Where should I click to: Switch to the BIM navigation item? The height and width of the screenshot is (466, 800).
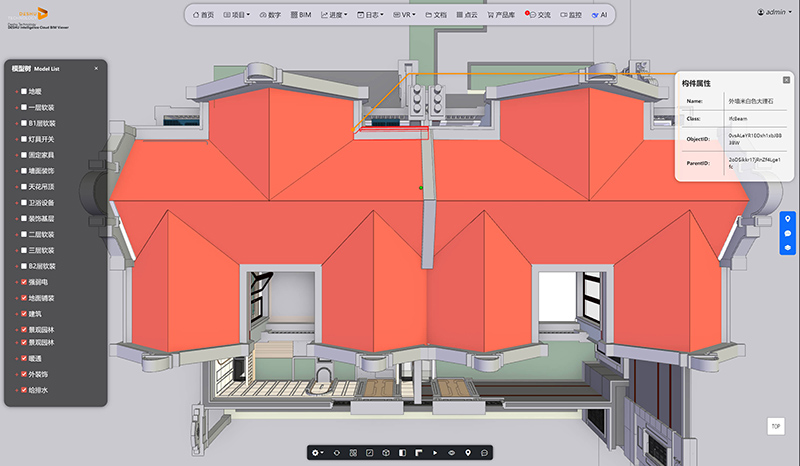(x=301, y=15)
